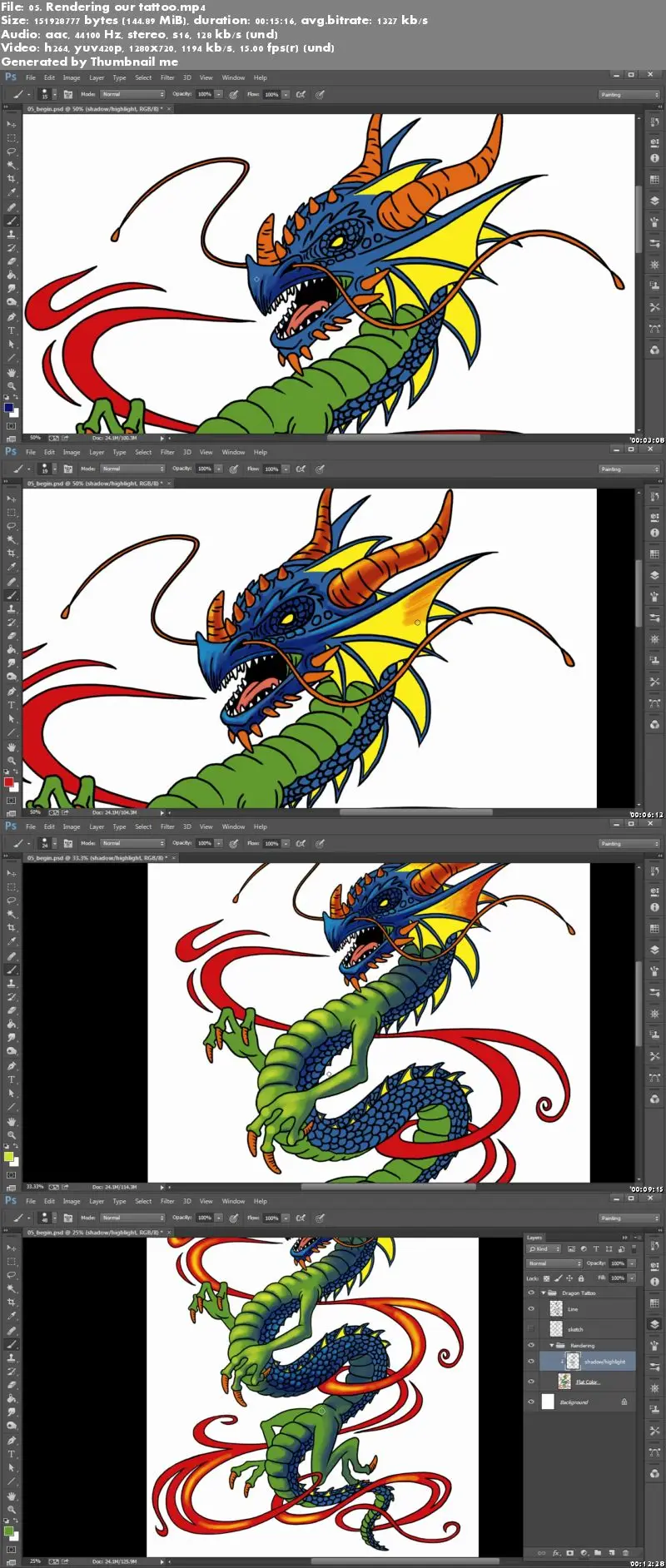Select Eraser tool in frame stamped 00:06:12
Viewport: 666px width, 1568px height.
pos(12,637)
